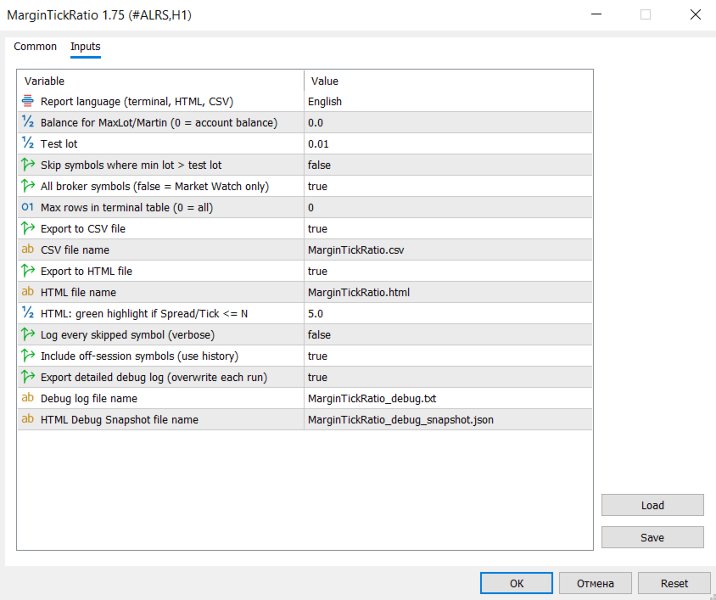Select 'Max rows in terminal table' label
The width and height of the screenshot is (716, 600).
tap(126, 207)
